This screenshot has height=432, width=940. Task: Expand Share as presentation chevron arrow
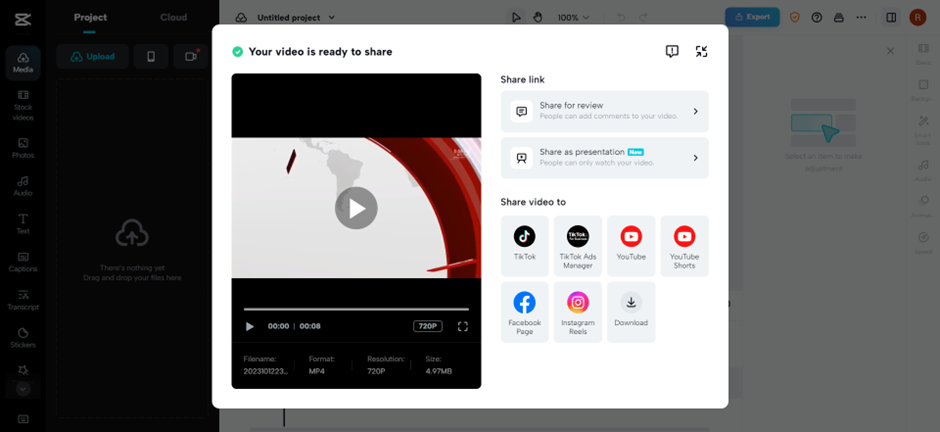[695, 158]
